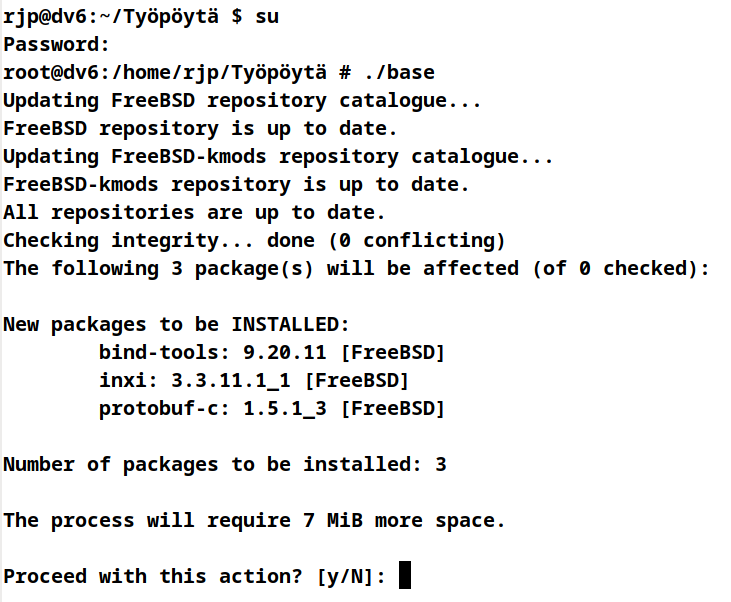Click 'Proceed with this action?' text
Image resolution: width=731 pixels, height=602 pixels.
tap(153, 576)
